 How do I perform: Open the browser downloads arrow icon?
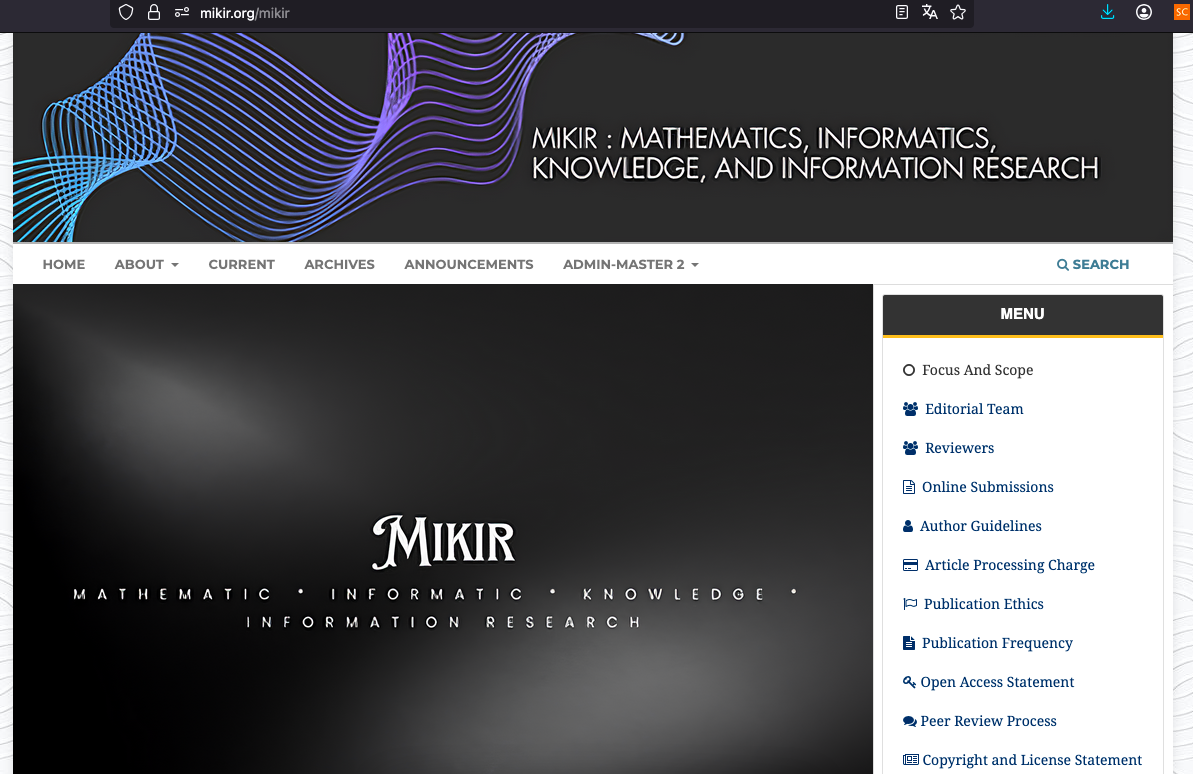(x=1107, y=13)
